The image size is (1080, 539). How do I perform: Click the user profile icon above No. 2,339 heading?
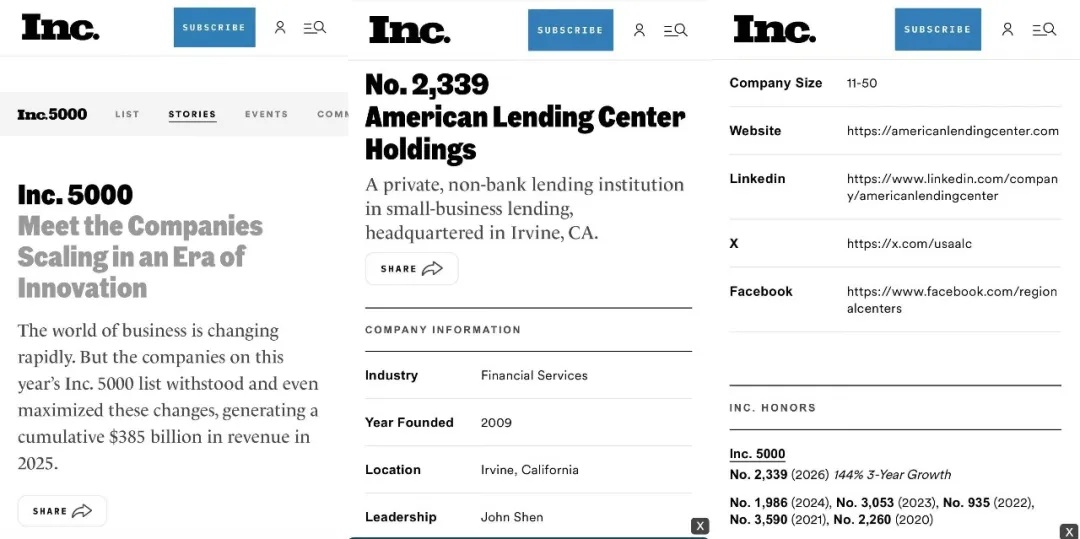coord(639,30)
